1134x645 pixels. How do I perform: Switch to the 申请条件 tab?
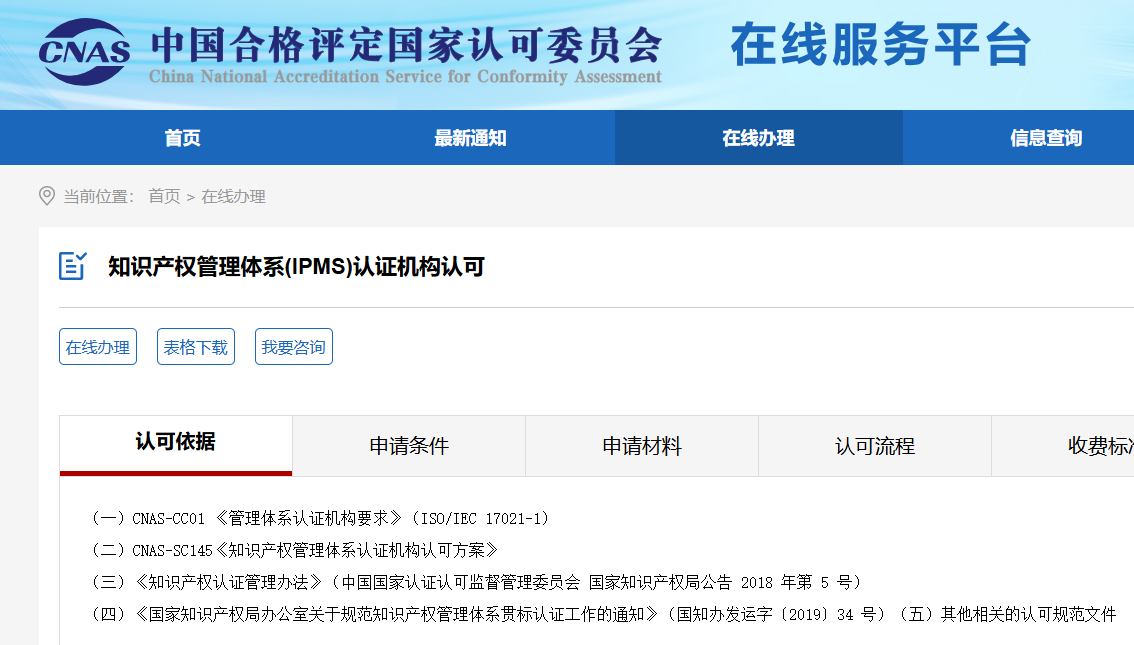point(409,445)
